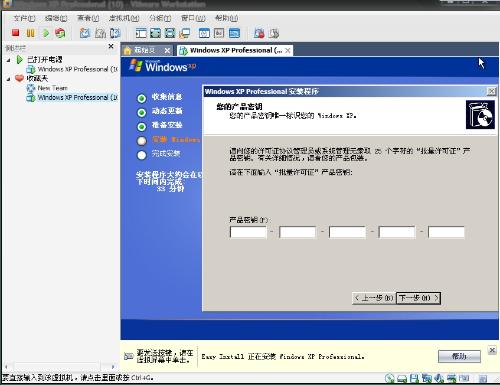Screen dimensions: 500x385
Task: Focus the fifth product key field
Action: [x=446, y=232]
